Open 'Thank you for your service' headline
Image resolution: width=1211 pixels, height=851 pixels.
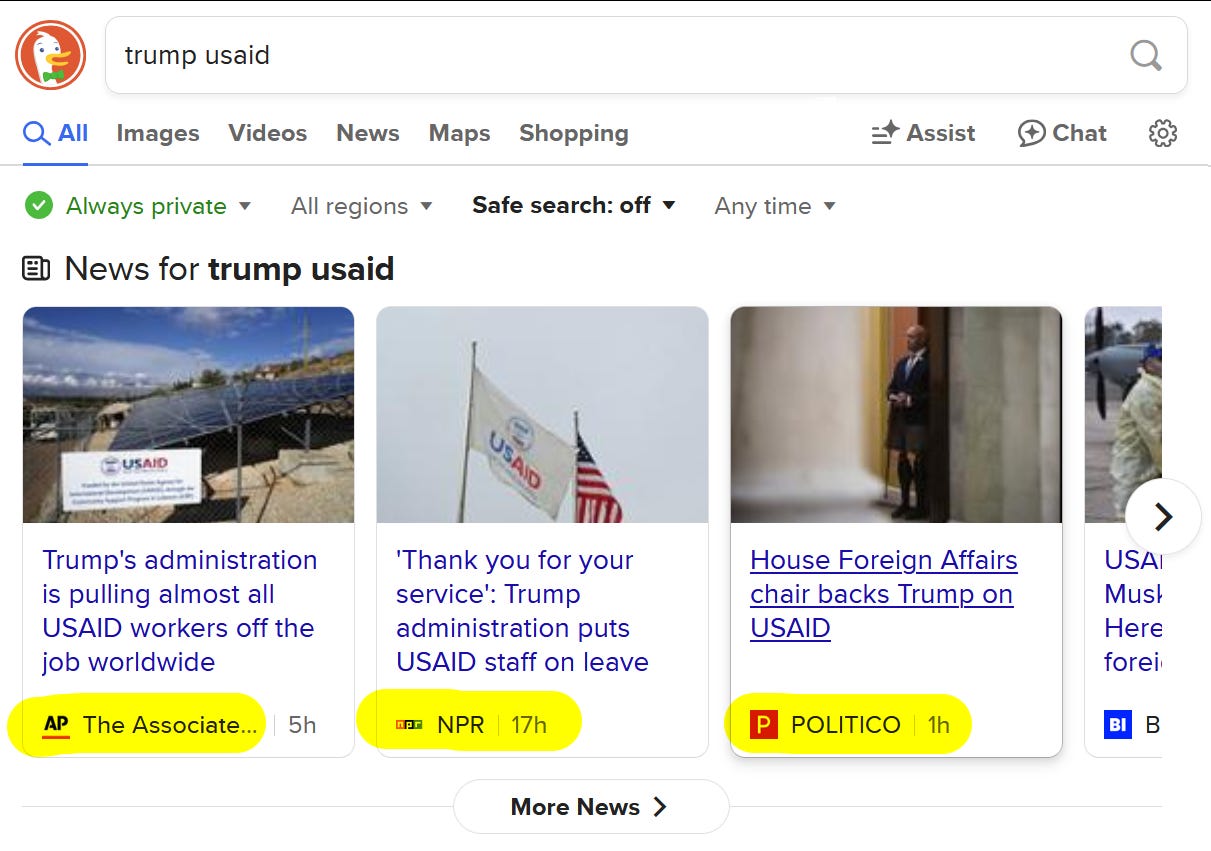pos(522,611)
